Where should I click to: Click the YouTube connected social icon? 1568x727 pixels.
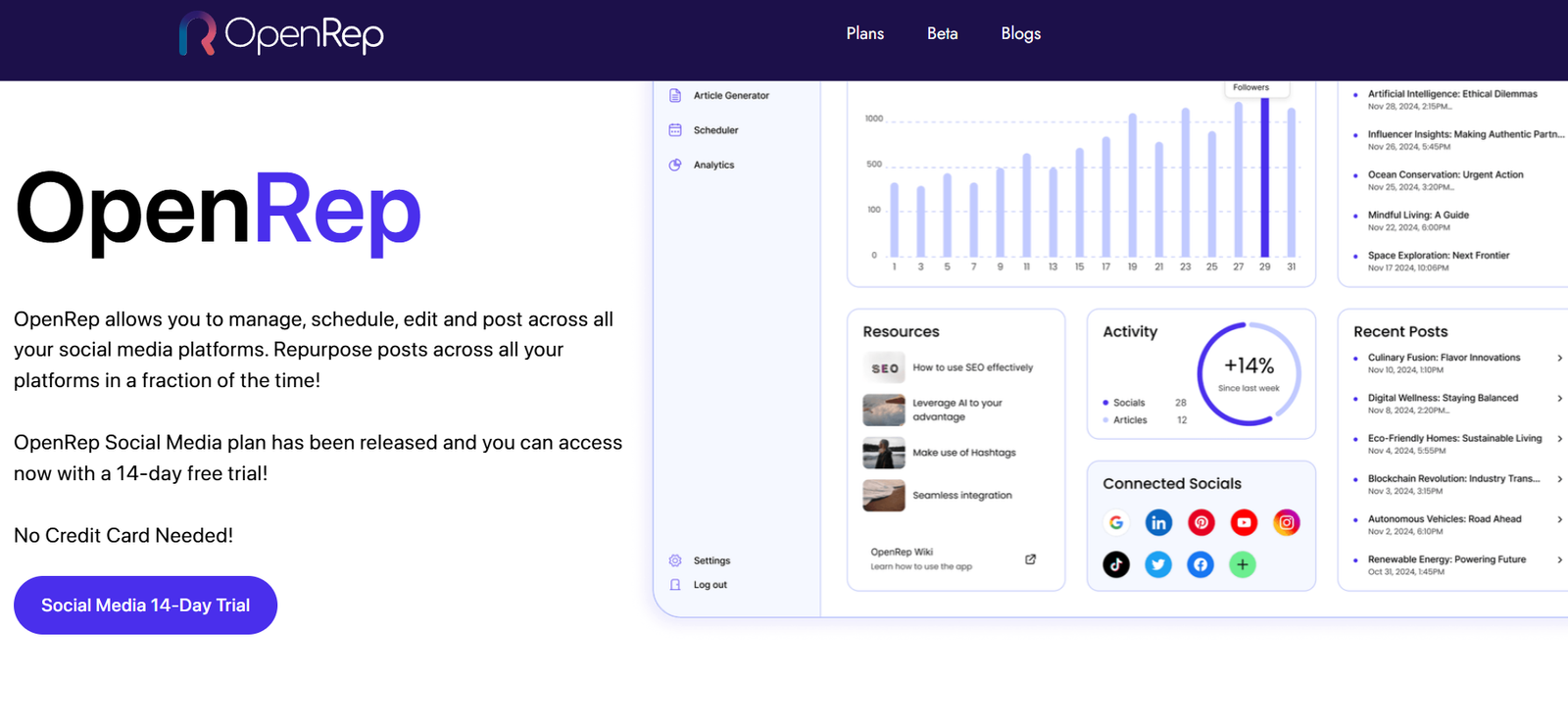[1244, 523]
